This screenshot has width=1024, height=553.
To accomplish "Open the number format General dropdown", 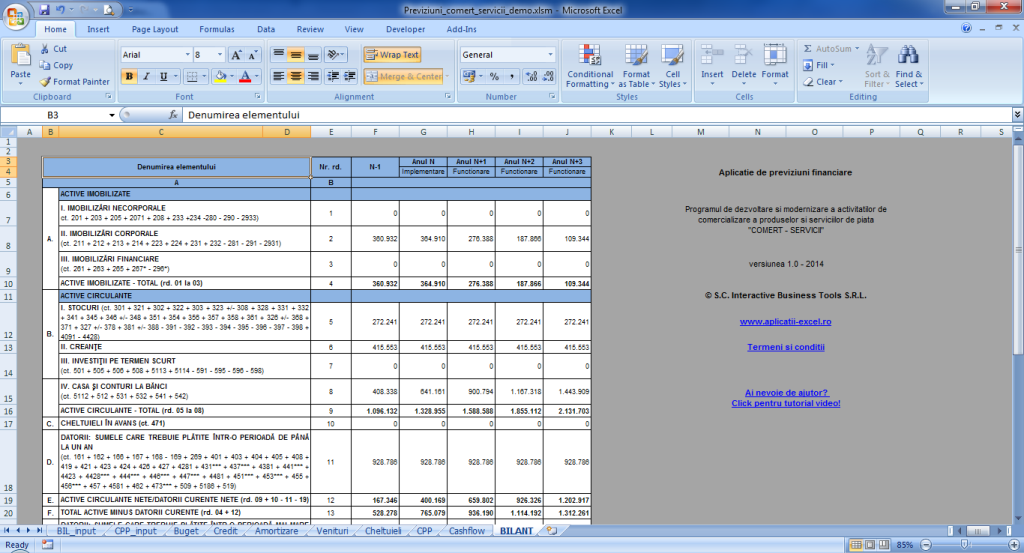I will [551, 55].
